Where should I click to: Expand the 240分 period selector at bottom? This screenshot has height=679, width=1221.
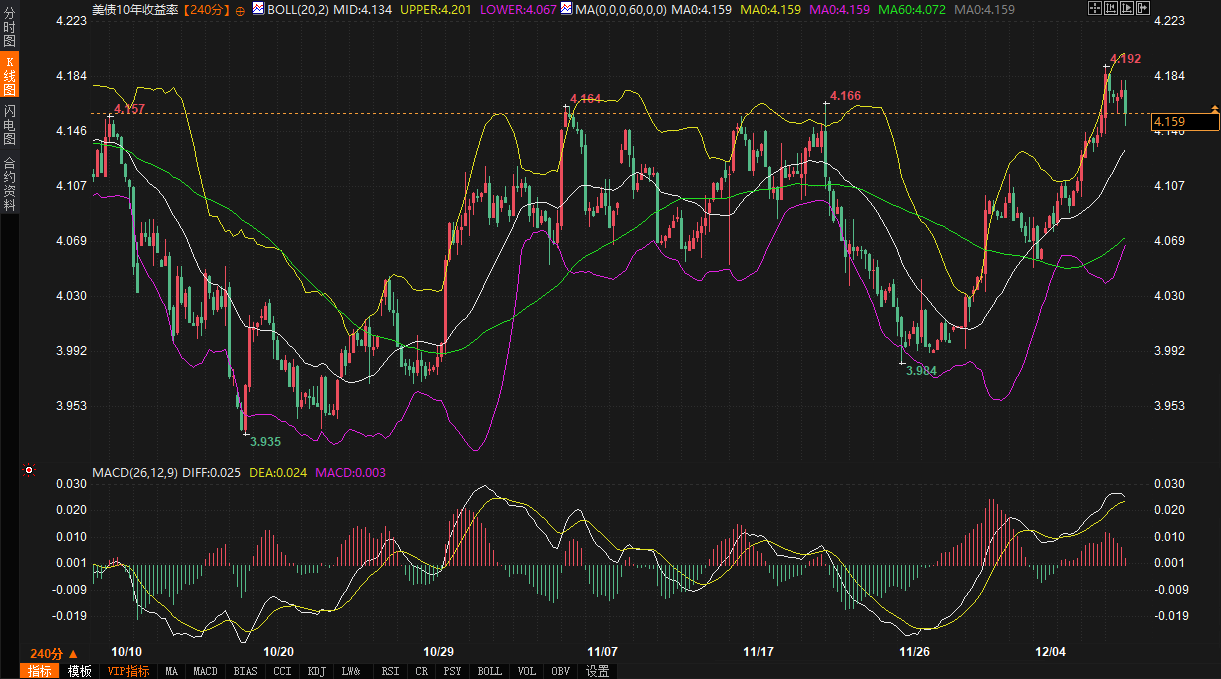pos(54,652)
